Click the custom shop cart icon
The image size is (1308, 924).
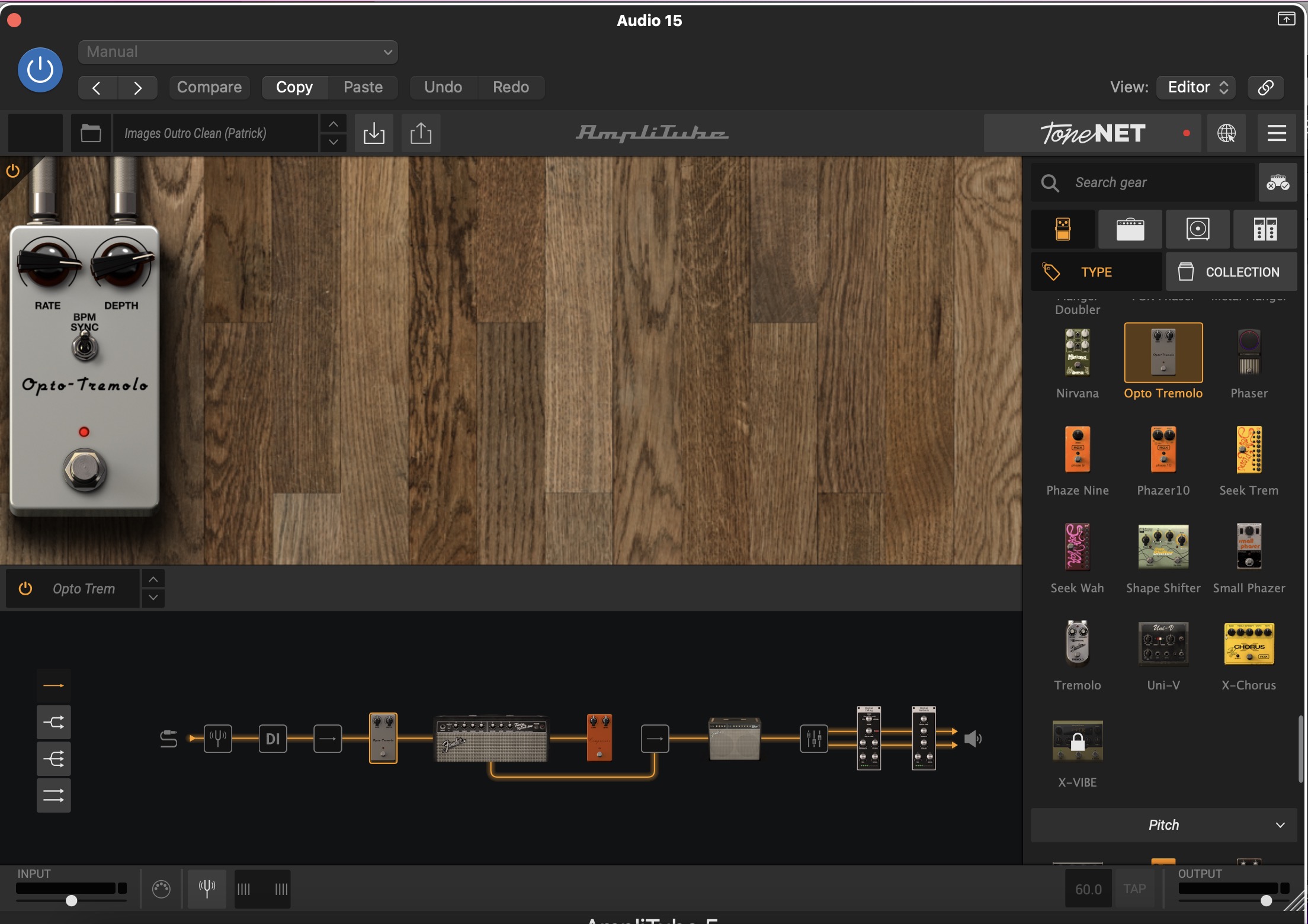[1278, 182]
